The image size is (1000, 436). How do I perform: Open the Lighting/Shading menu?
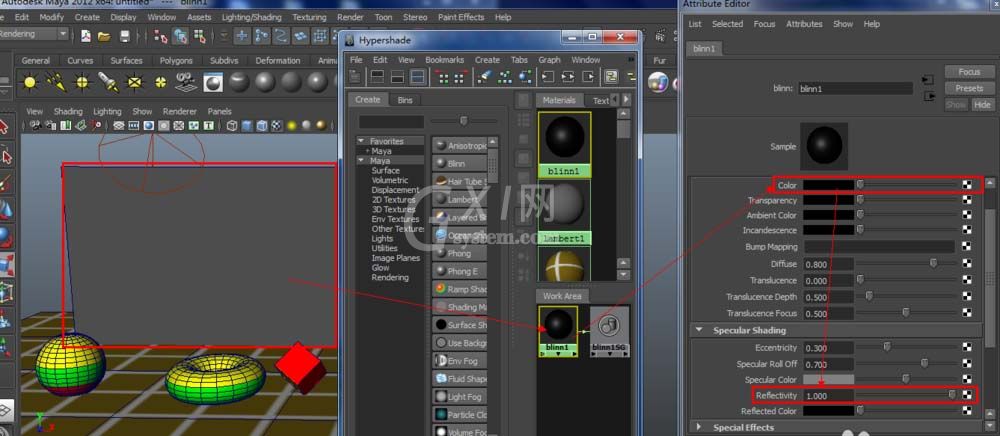251,17
